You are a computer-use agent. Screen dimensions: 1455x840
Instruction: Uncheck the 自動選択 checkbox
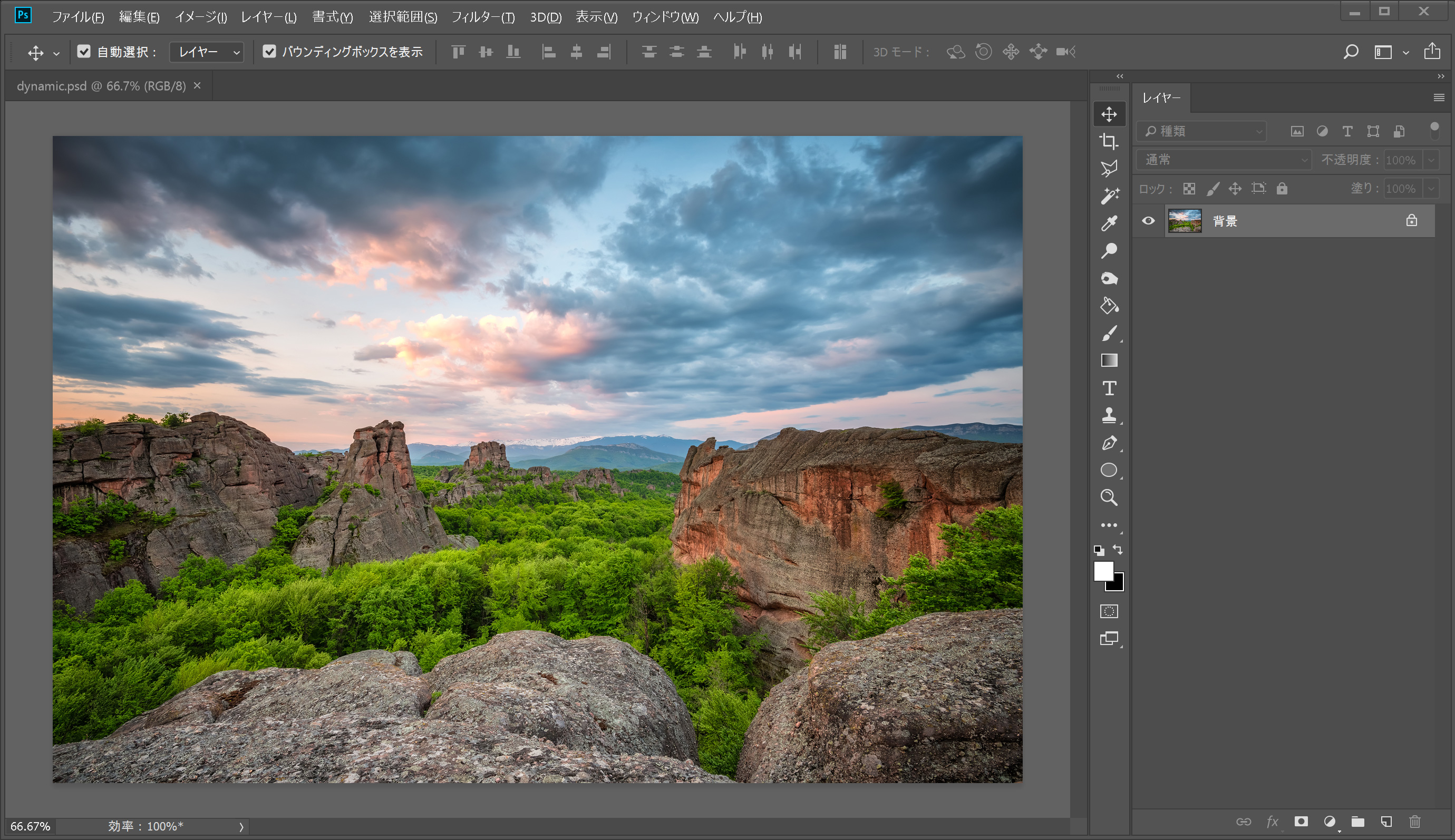pyautogui.click(x=84, y=51)
